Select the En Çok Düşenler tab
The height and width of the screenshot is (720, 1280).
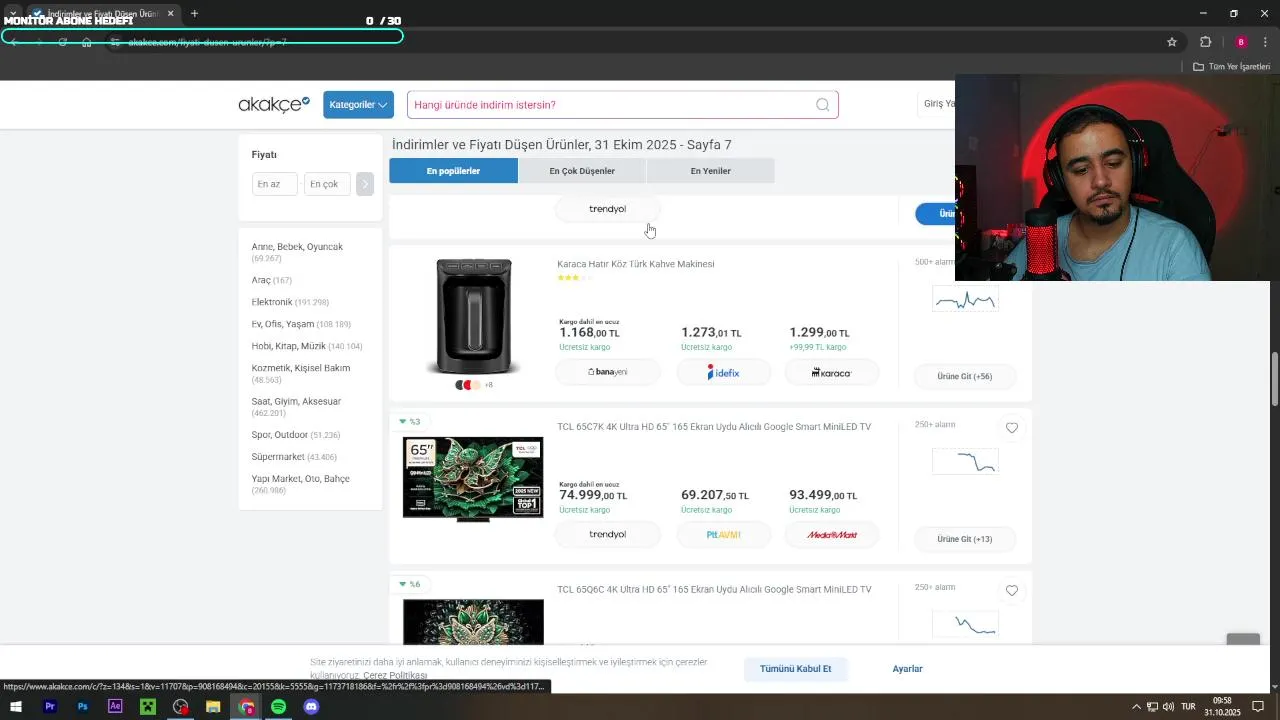coord(582,171)
